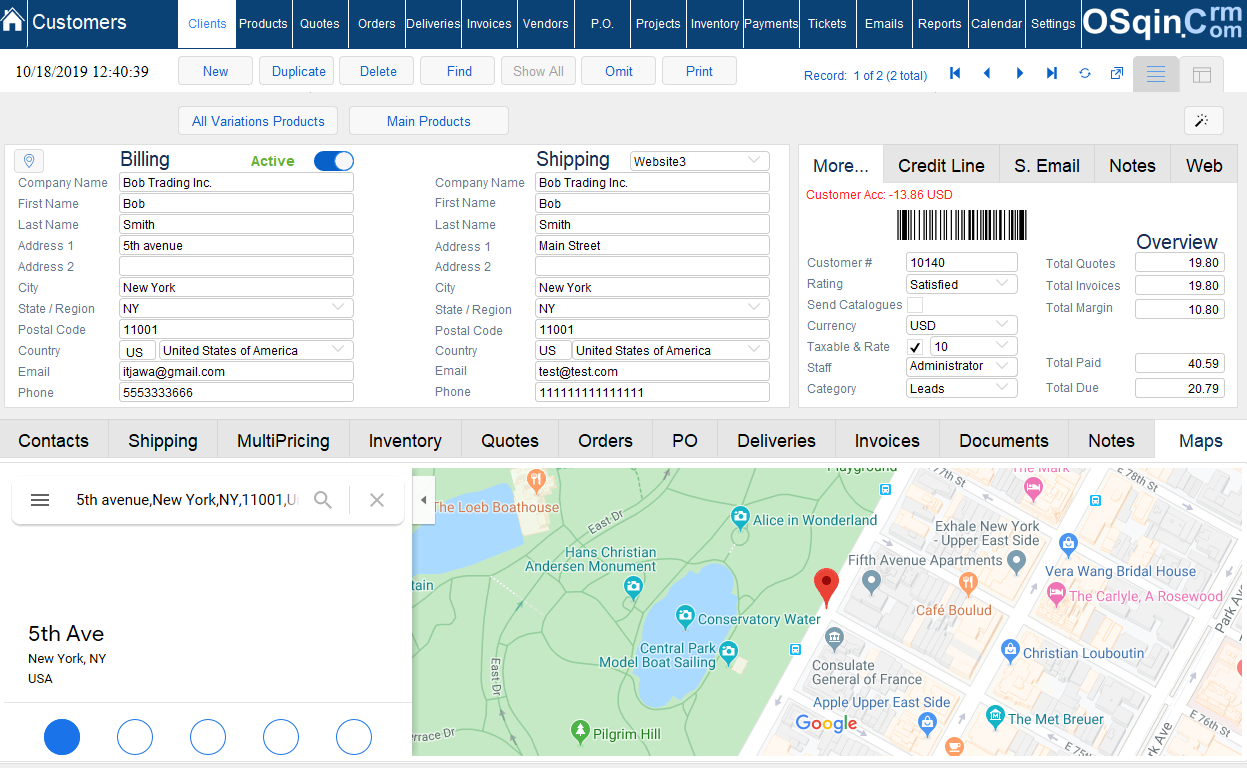Screen dimensions: 1247x768
Task: Open the Tickets top menu
Action: 827,24
